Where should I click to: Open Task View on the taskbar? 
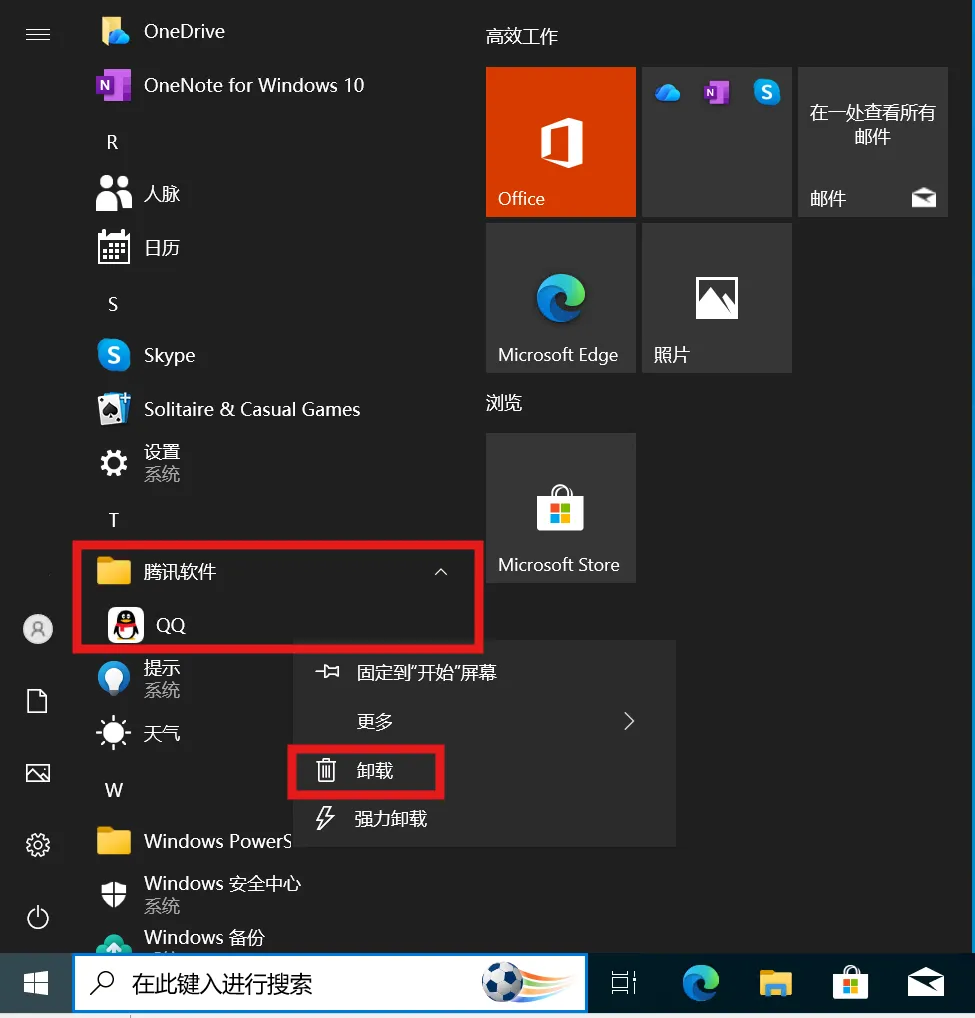coord(623,984)
